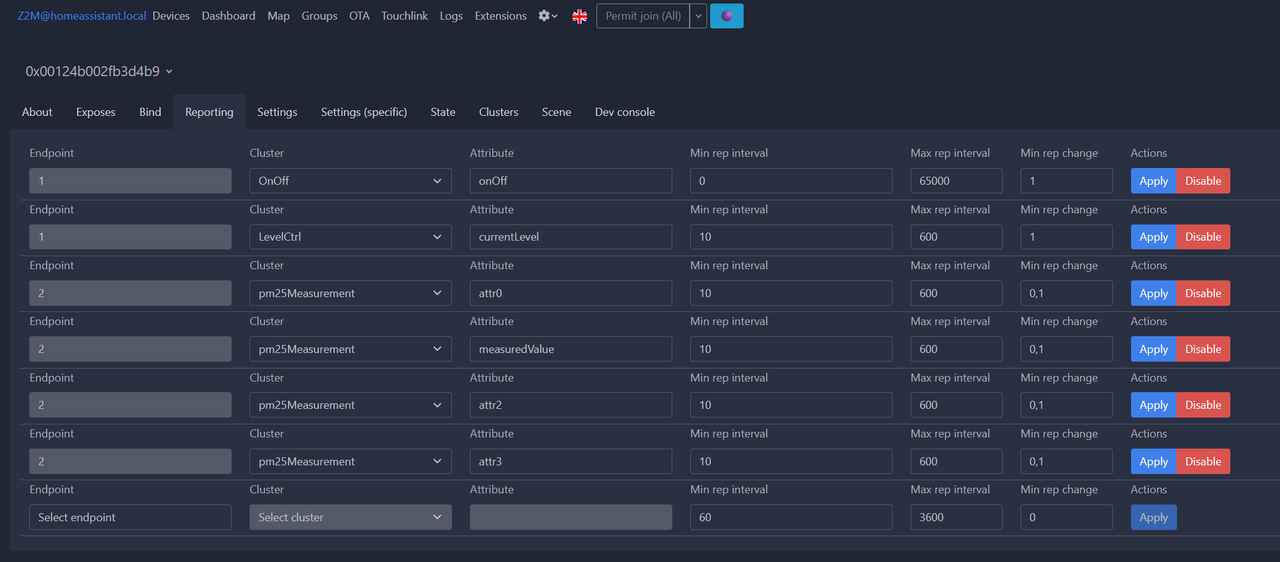Viewport: 1280px width, 562px height.
Task: Click Apply in the new reporting row
Action: tap(1153, 517)
